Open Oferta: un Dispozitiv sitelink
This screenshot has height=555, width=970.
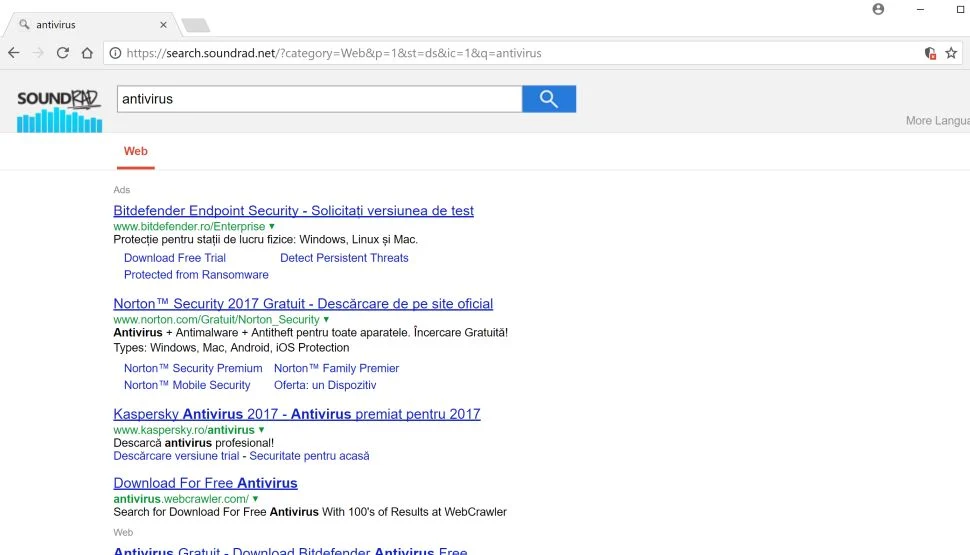coord(325,385)
